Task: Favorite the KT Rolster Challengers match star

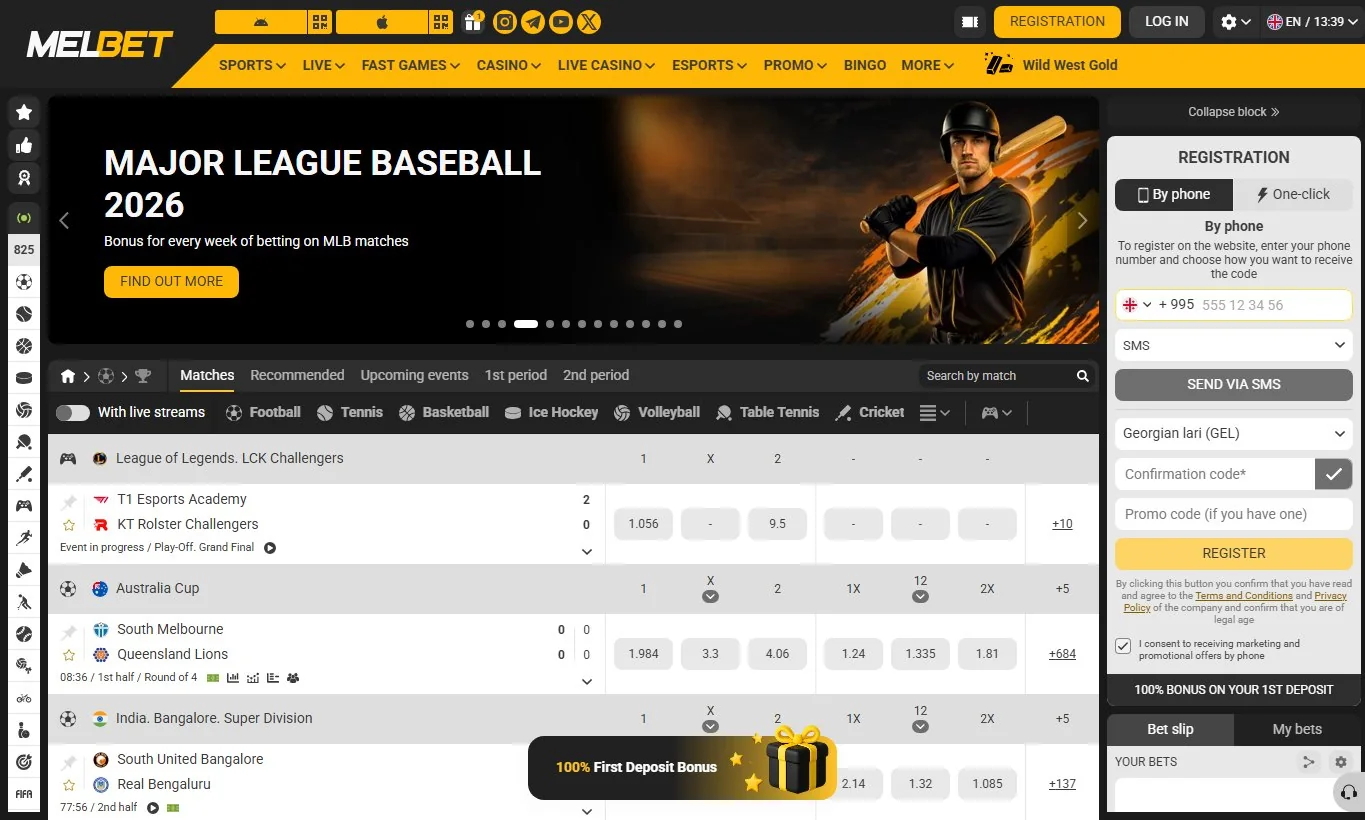Action: point(69,525)
